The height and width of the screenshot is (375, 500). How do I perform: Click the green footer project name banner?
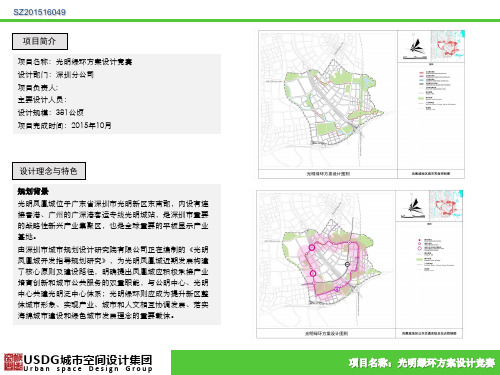click(x=335, y=363)
